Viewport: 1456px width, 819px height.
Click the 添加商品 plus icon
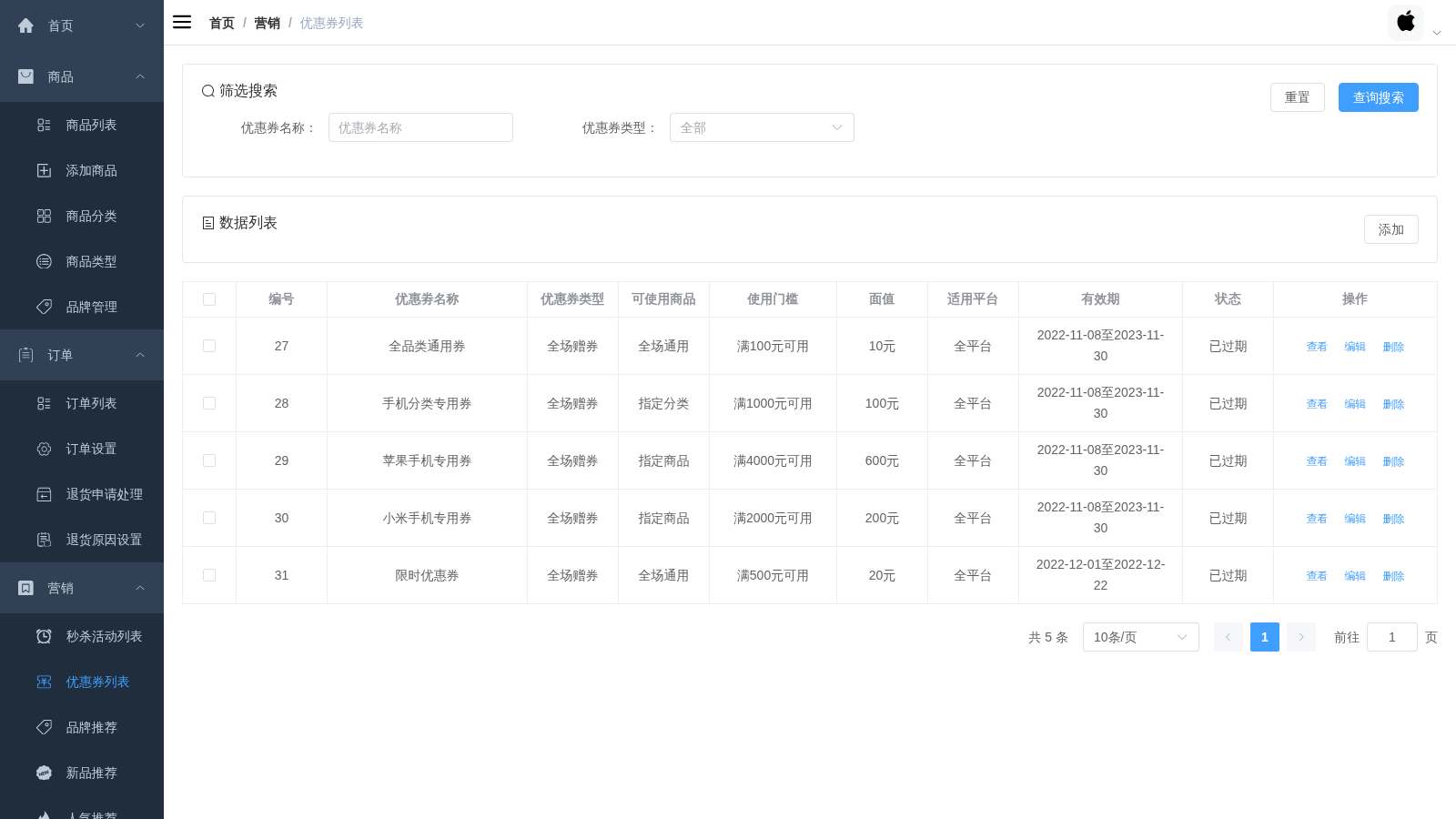44,171
